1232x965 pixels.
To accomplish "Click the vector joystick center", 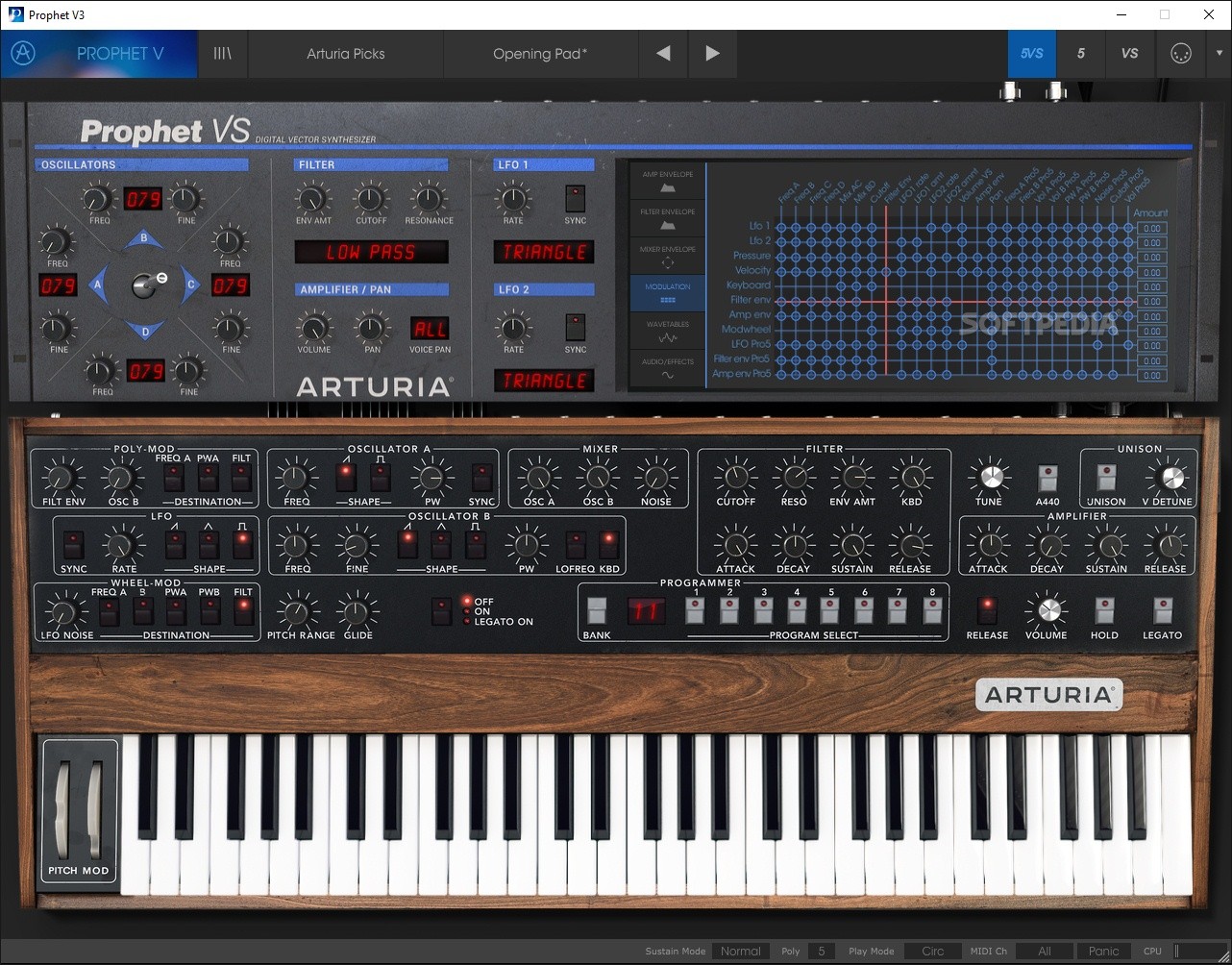I will tap(144, 285).
